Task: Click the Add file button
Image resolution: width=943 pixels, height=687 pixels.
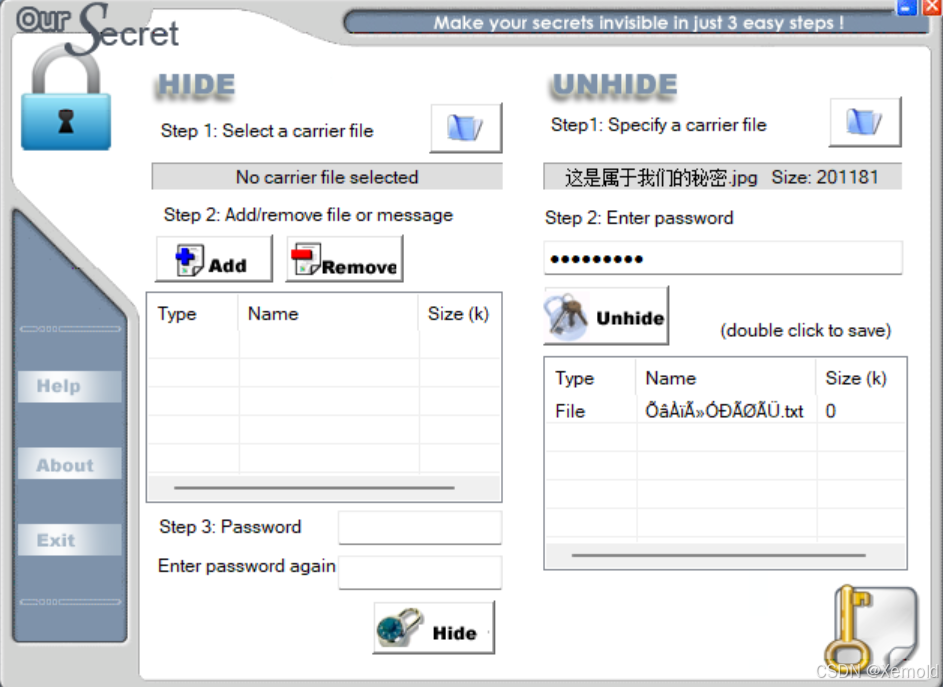Action: point(214,259)
